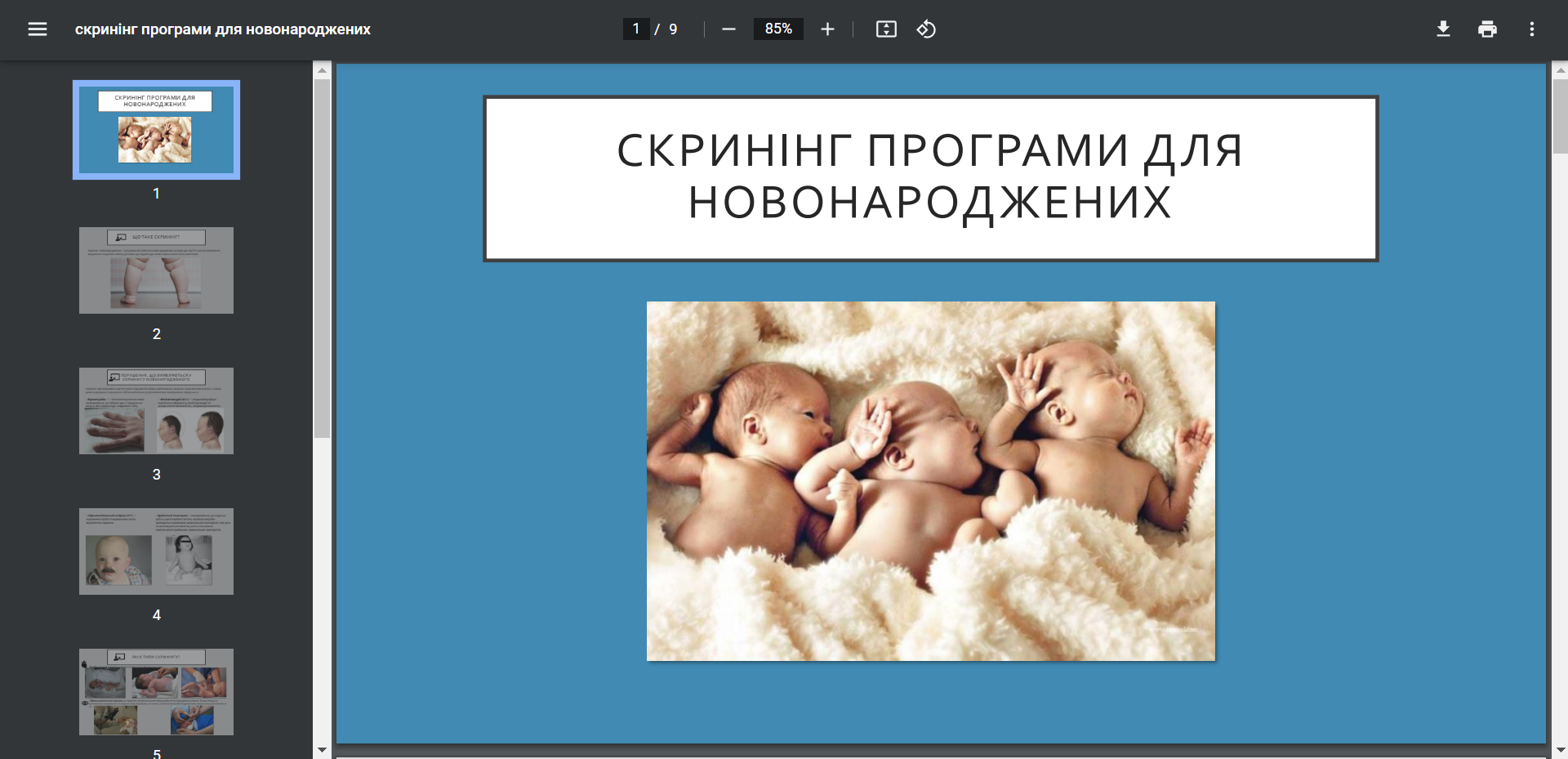Click the thumbnail panel scrollbar thumb

pos(322,258)
